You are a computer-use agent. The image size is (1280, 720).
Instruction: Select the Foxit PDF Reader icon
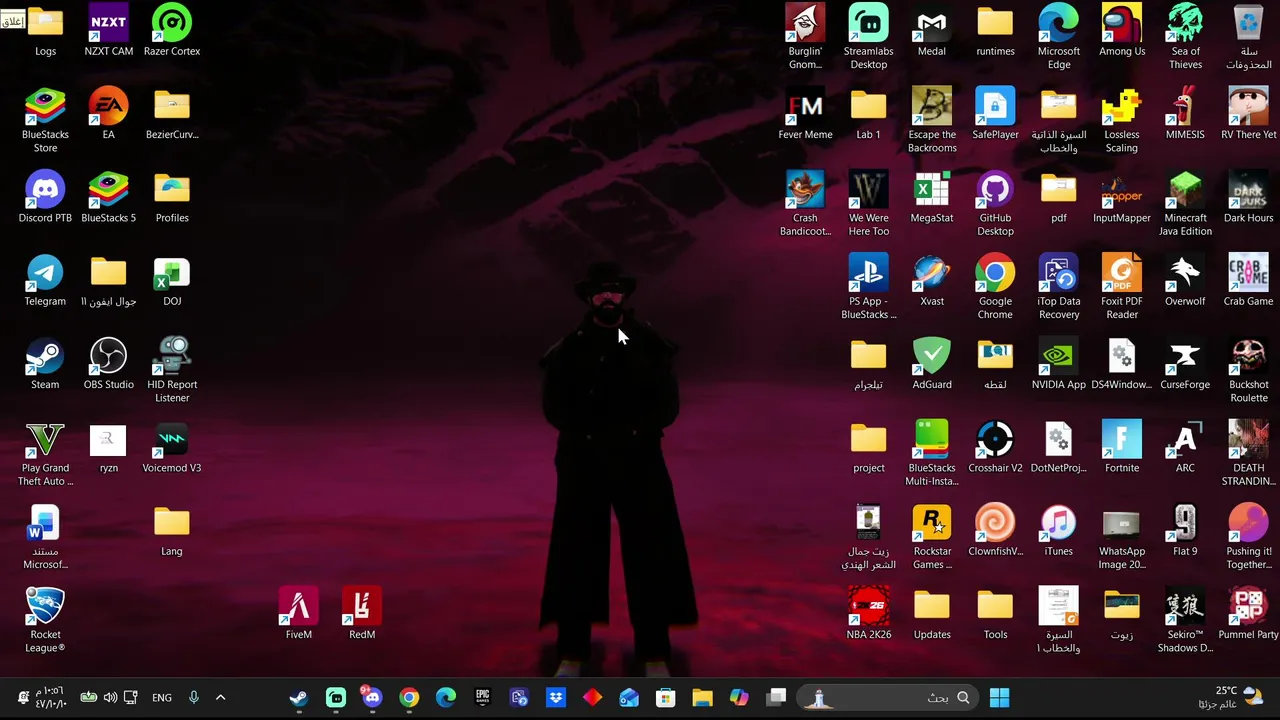[1122, 288]
